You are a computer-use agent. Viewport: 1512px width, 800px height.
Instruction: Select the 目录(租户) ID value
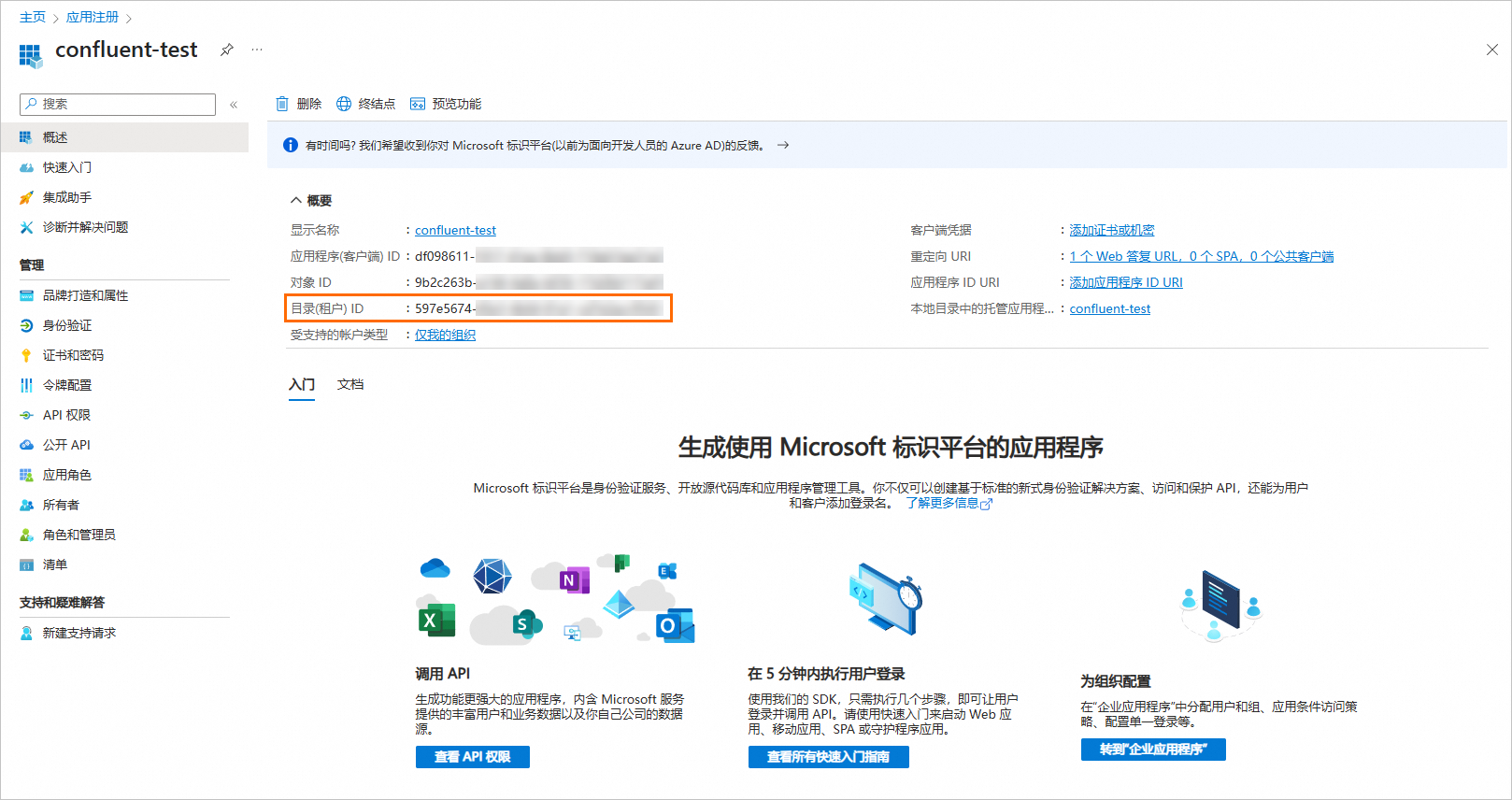point(539,308)
